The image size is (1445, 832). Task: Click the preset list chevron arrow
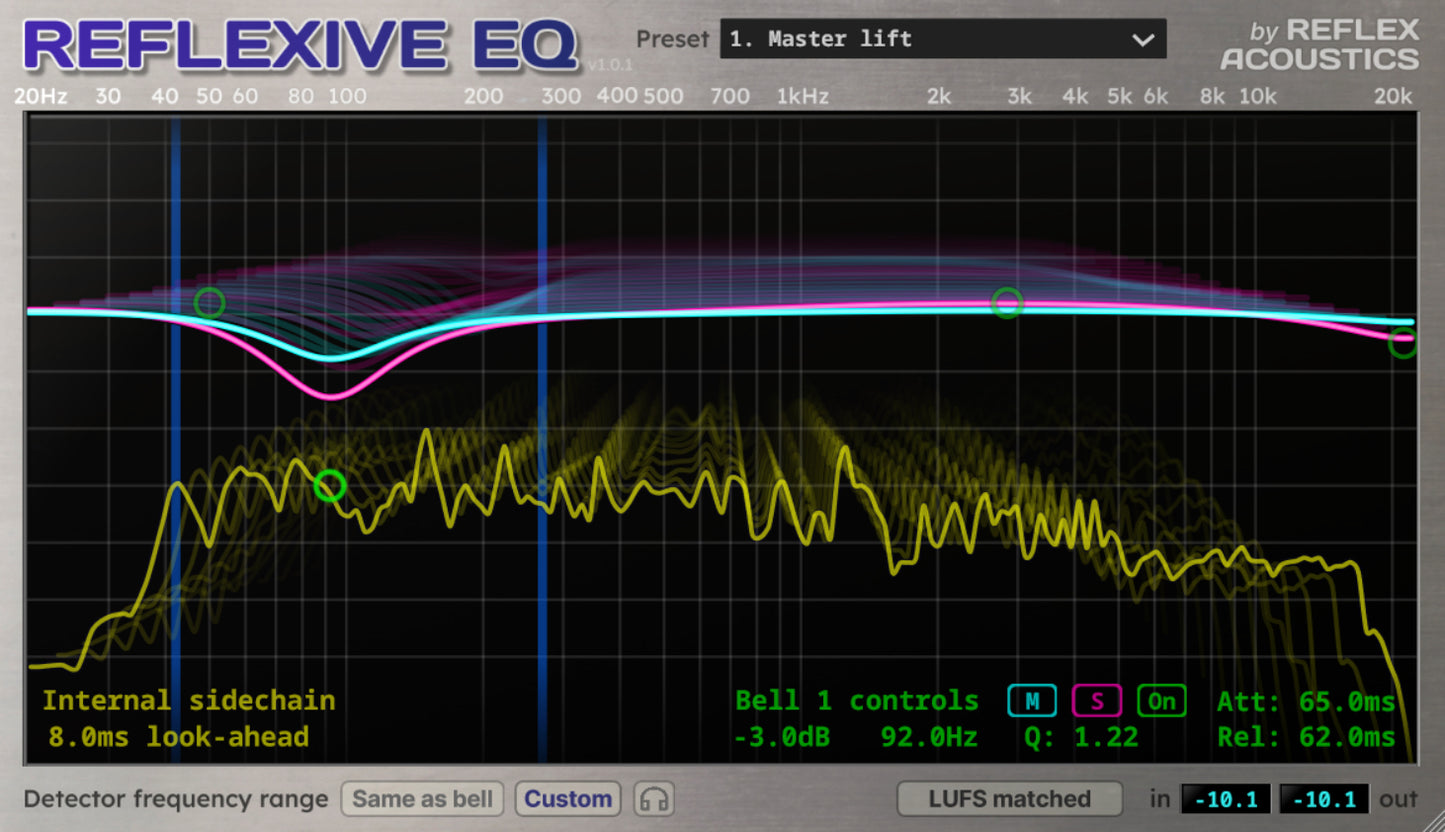[x=1143, y=41]
